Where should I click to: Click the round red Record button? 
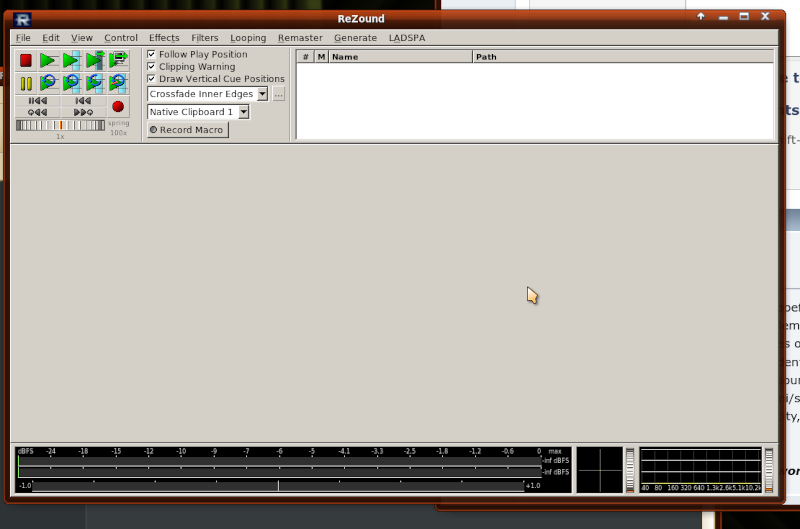[x=118, y=106]
